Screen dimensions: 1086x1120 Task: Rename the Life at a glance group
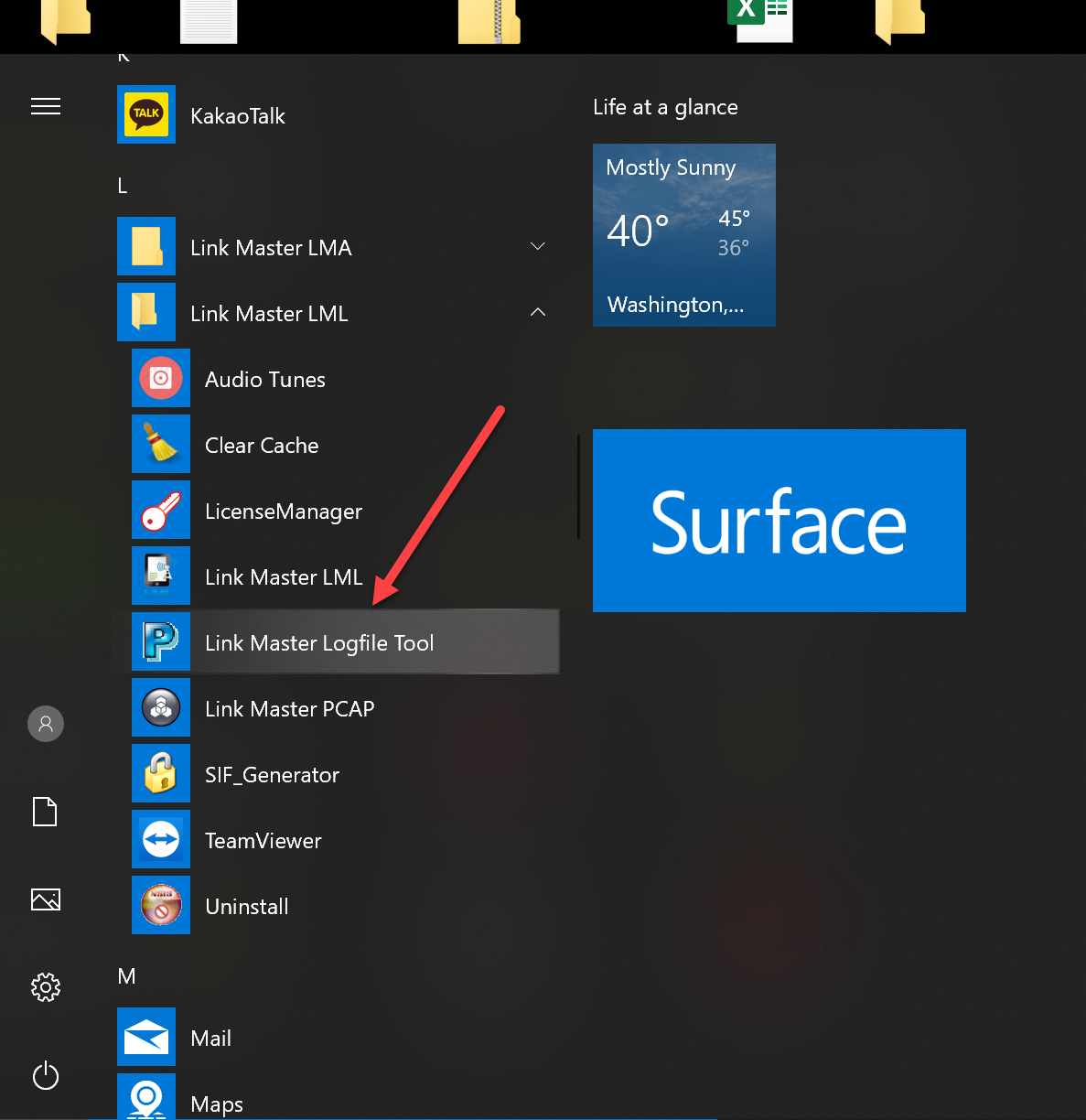(665, 107)
